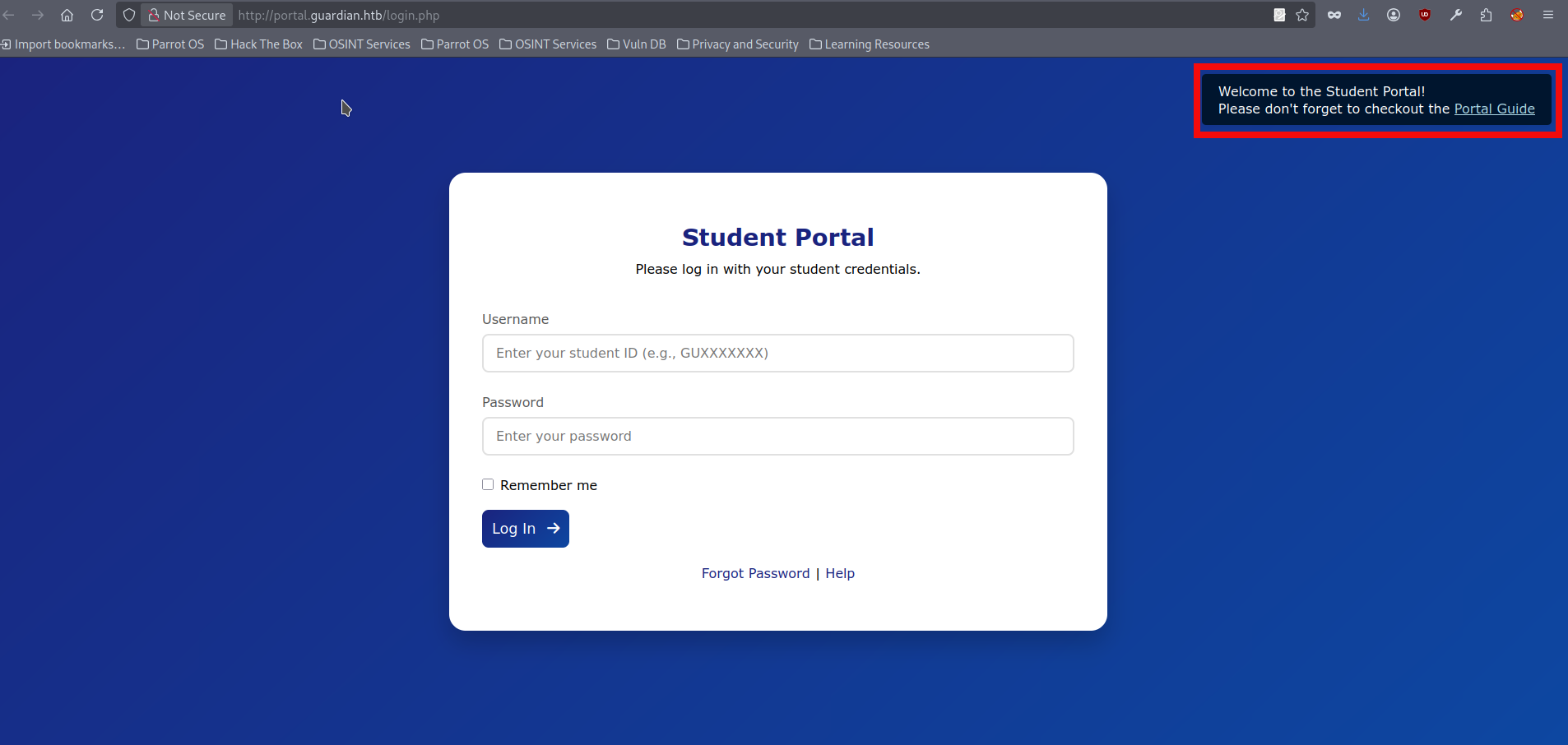Toggle reader view icon in address bar
This screenshot has height=745, width=1568.
tap(1279, 15)
